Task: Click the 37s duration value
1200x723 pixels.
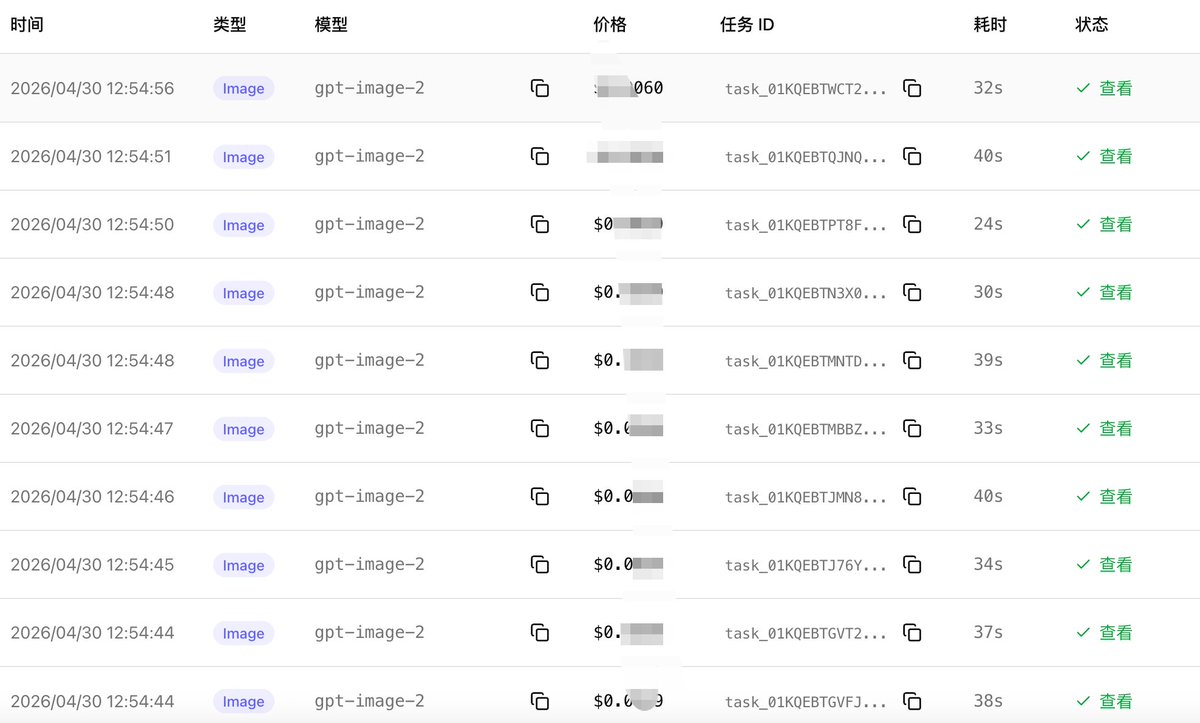Action: (x=988, y=632)
